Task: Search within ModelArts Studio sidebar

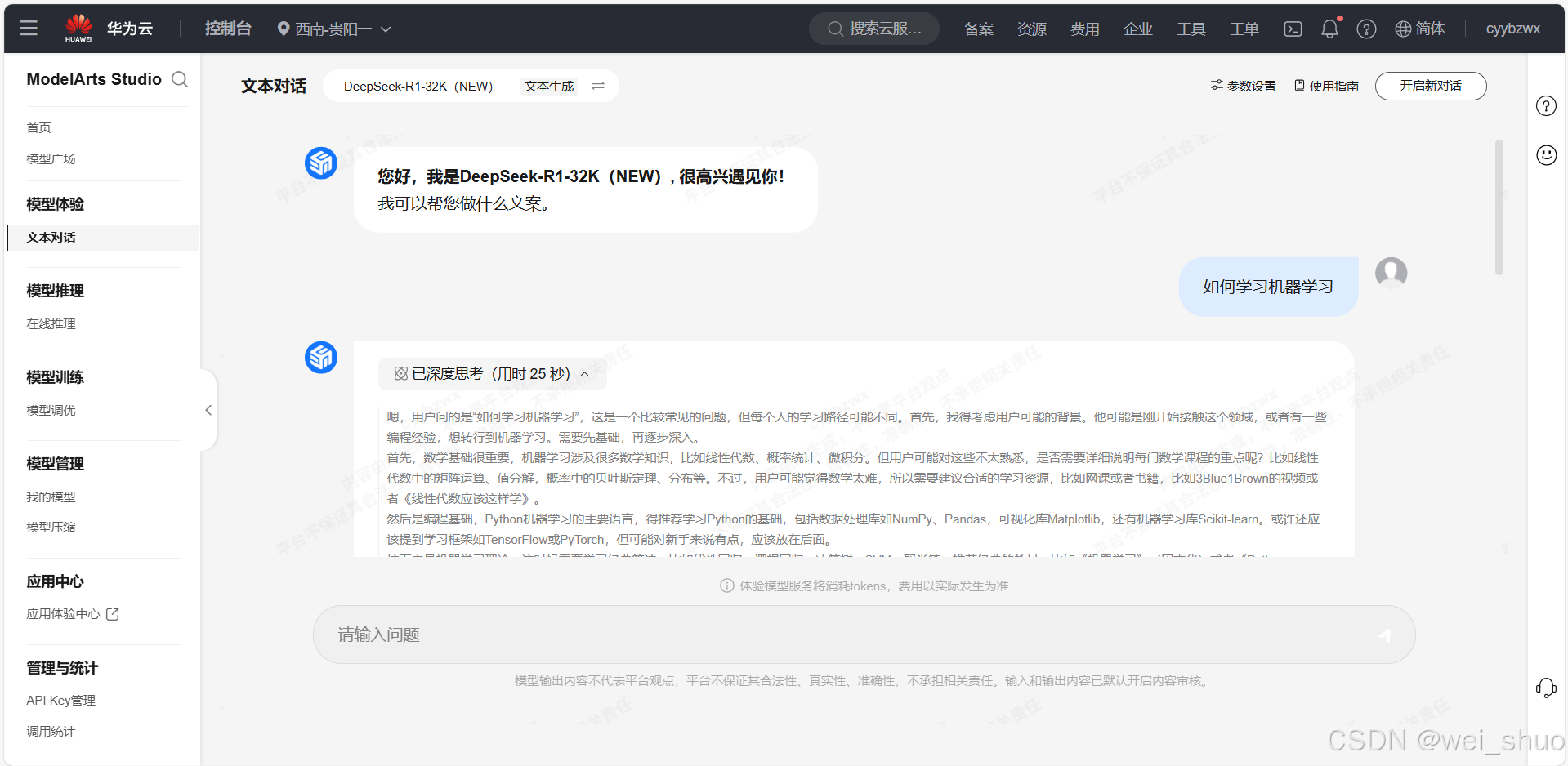Action: click(x=180, y=79)
